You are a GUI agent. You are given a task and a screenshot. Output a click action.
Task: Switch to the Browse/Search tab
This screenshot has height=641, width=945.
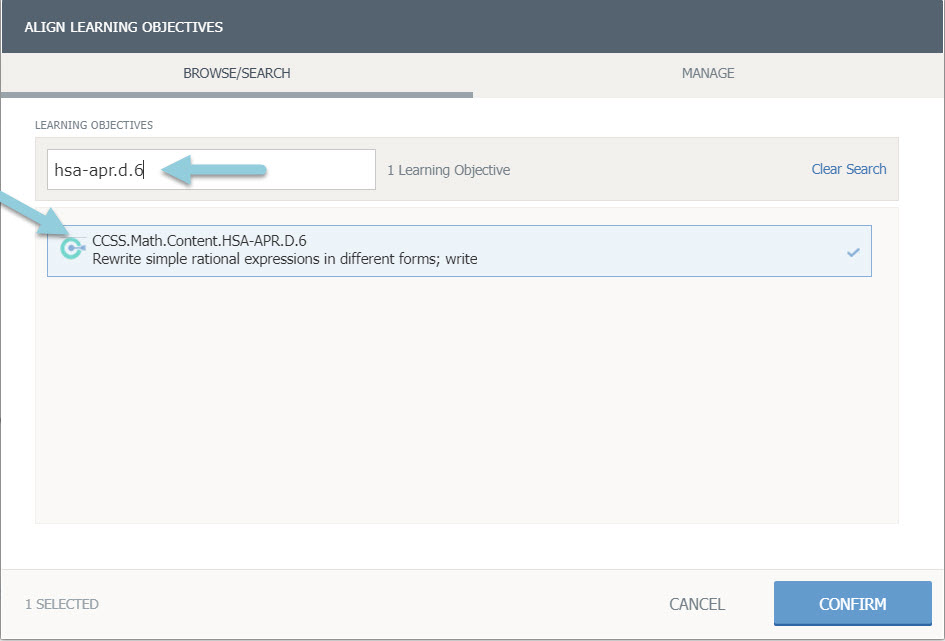pos(237,73)
